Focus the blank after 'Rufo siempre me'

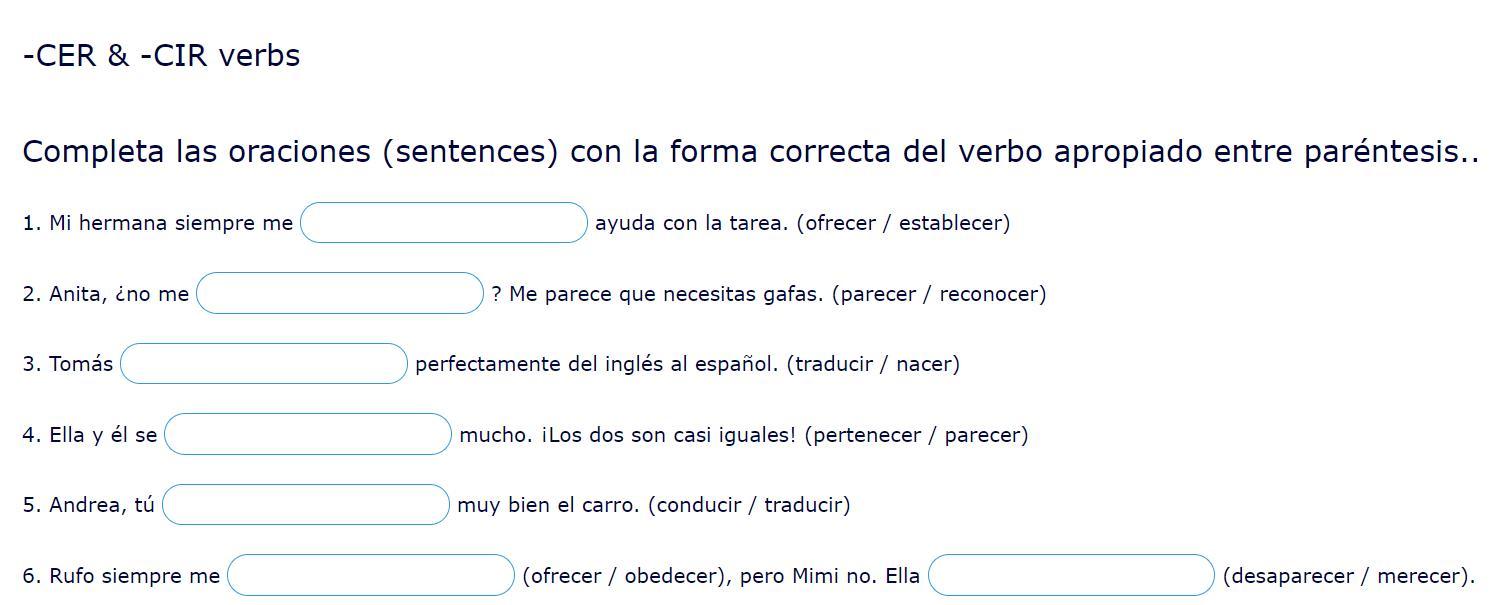pyautogui.click(x=371, y=576)
